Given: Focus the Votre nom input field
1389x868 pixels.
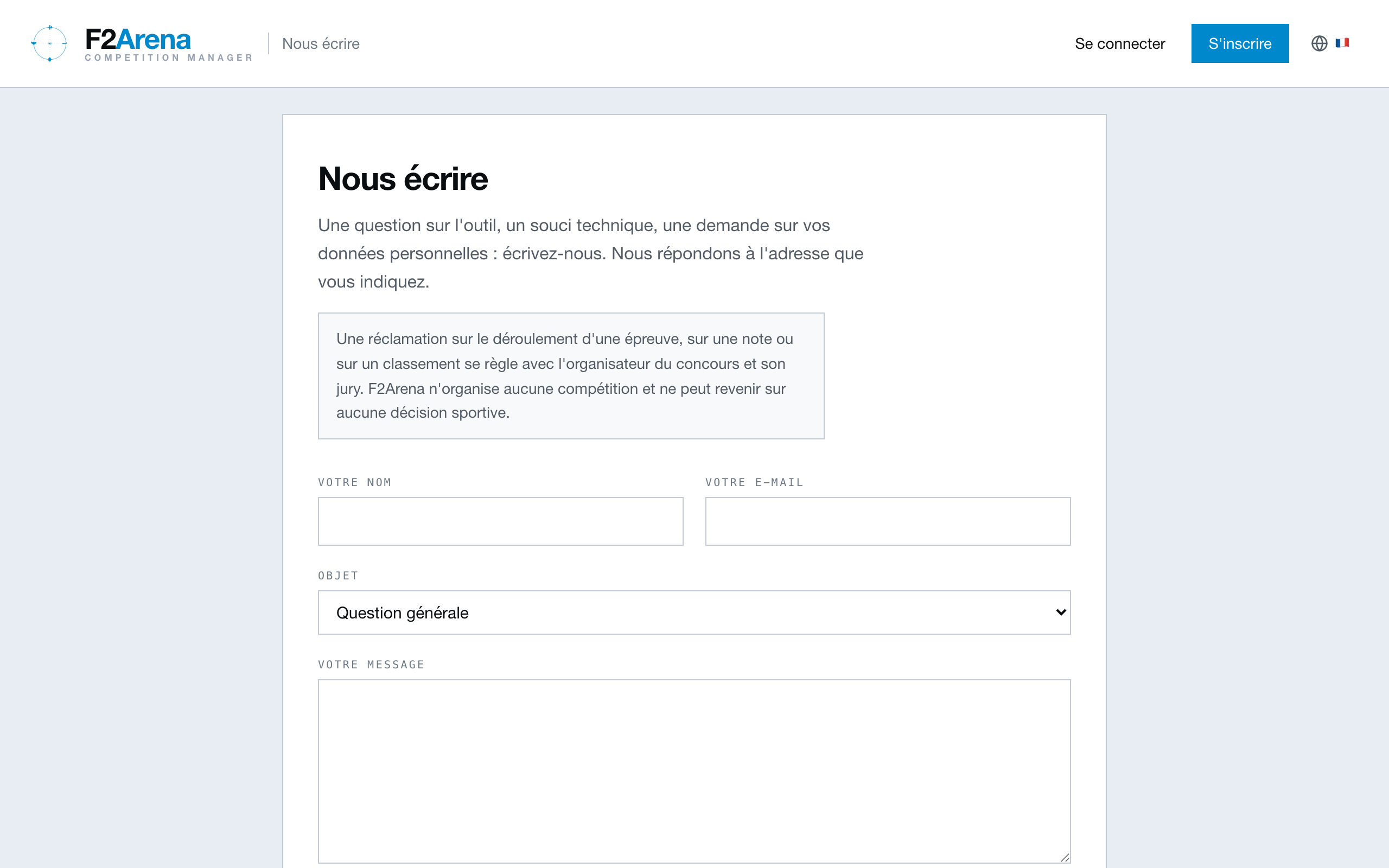Looking at the screenshot, I should click(500, 521).
